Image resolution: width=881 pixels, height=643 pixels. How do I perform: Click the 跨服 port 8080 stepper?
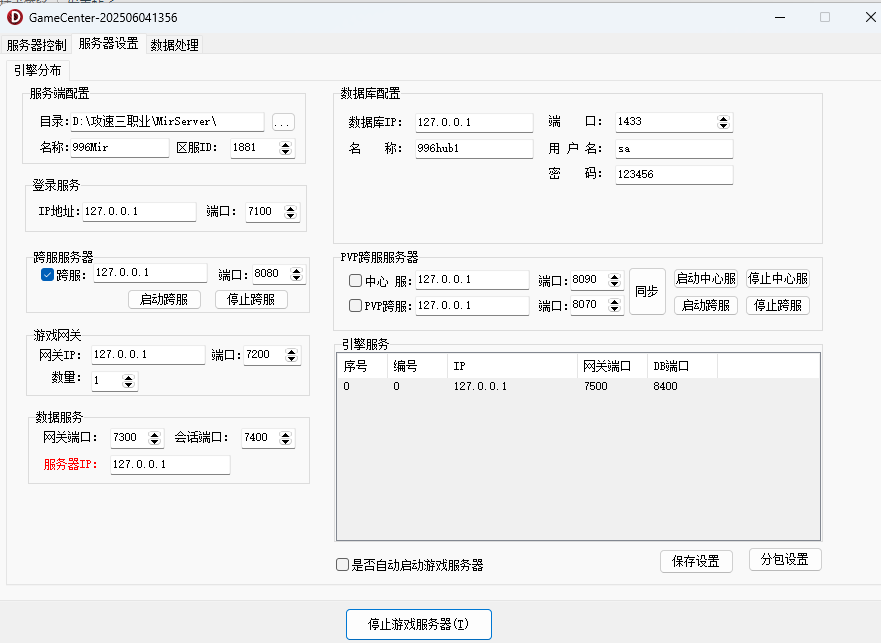[296, 274]
